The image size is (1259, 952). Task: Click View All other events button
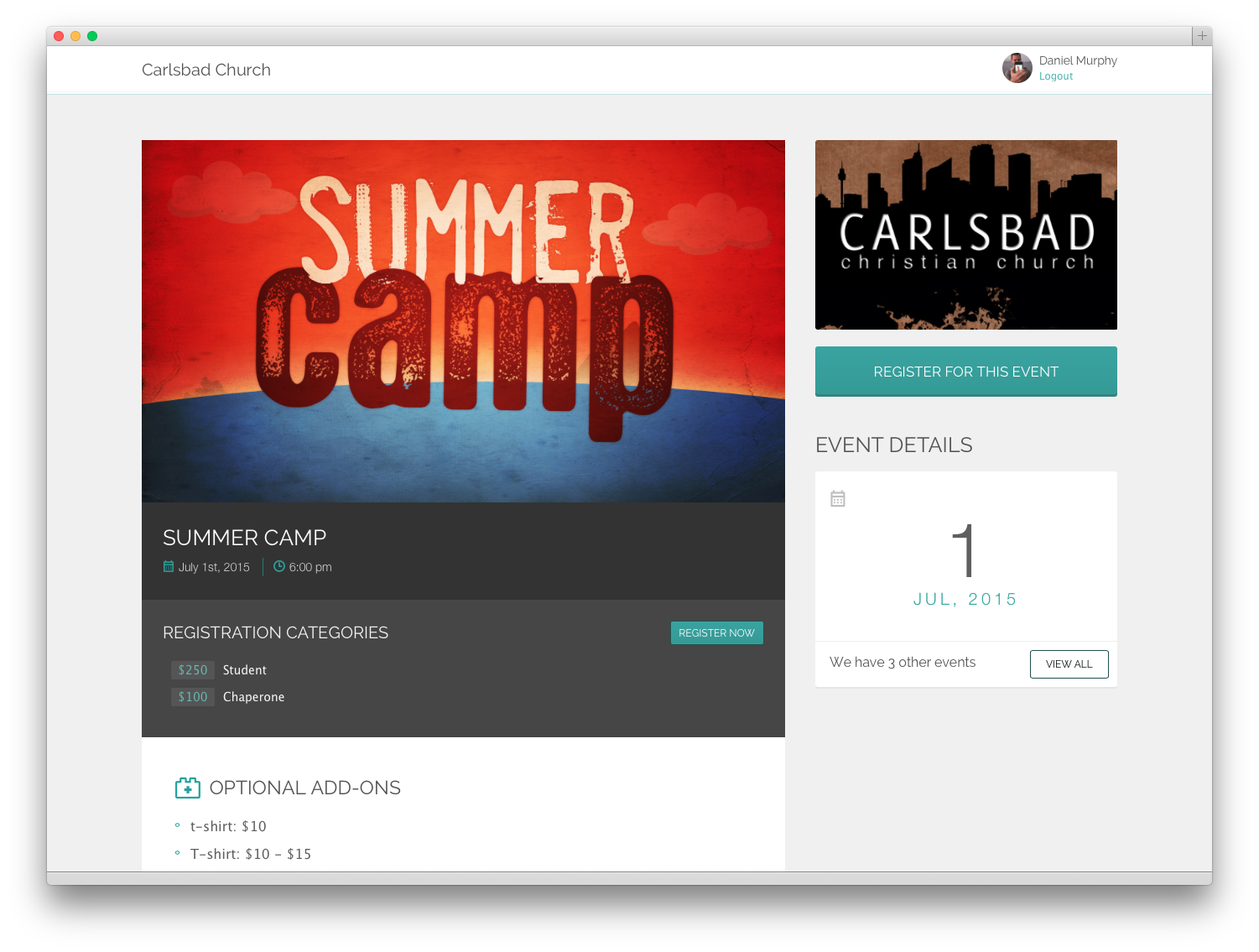pos(1069,664)
